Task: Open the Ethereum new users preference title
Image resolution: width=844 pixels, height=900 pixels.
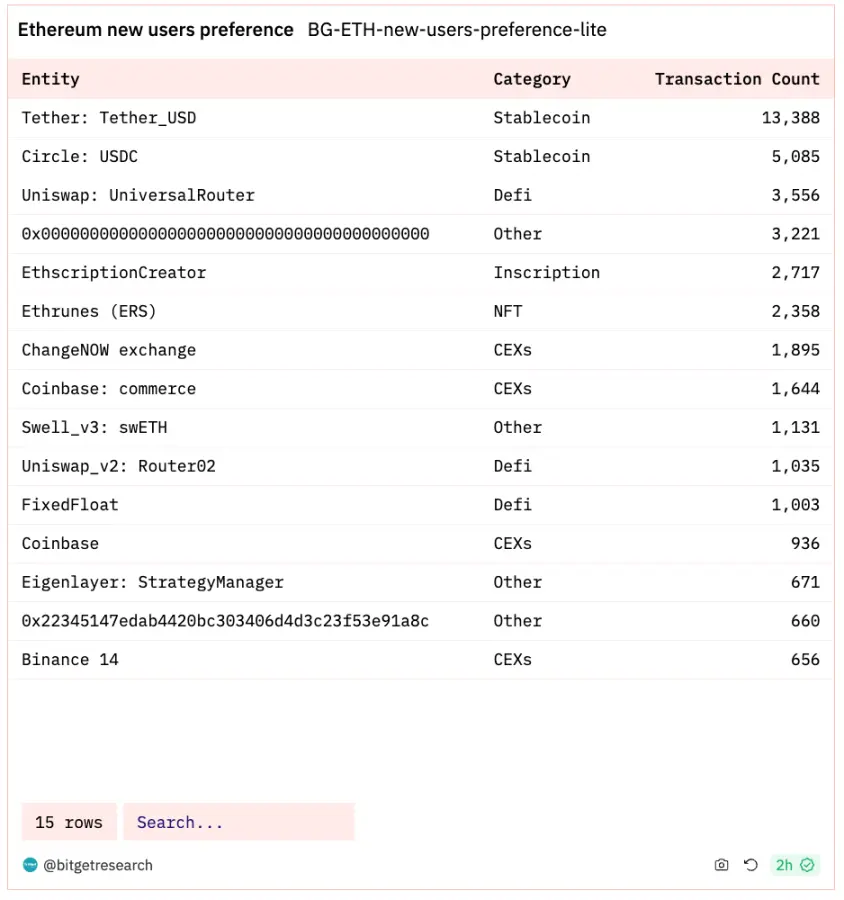Action: [155, 30]
